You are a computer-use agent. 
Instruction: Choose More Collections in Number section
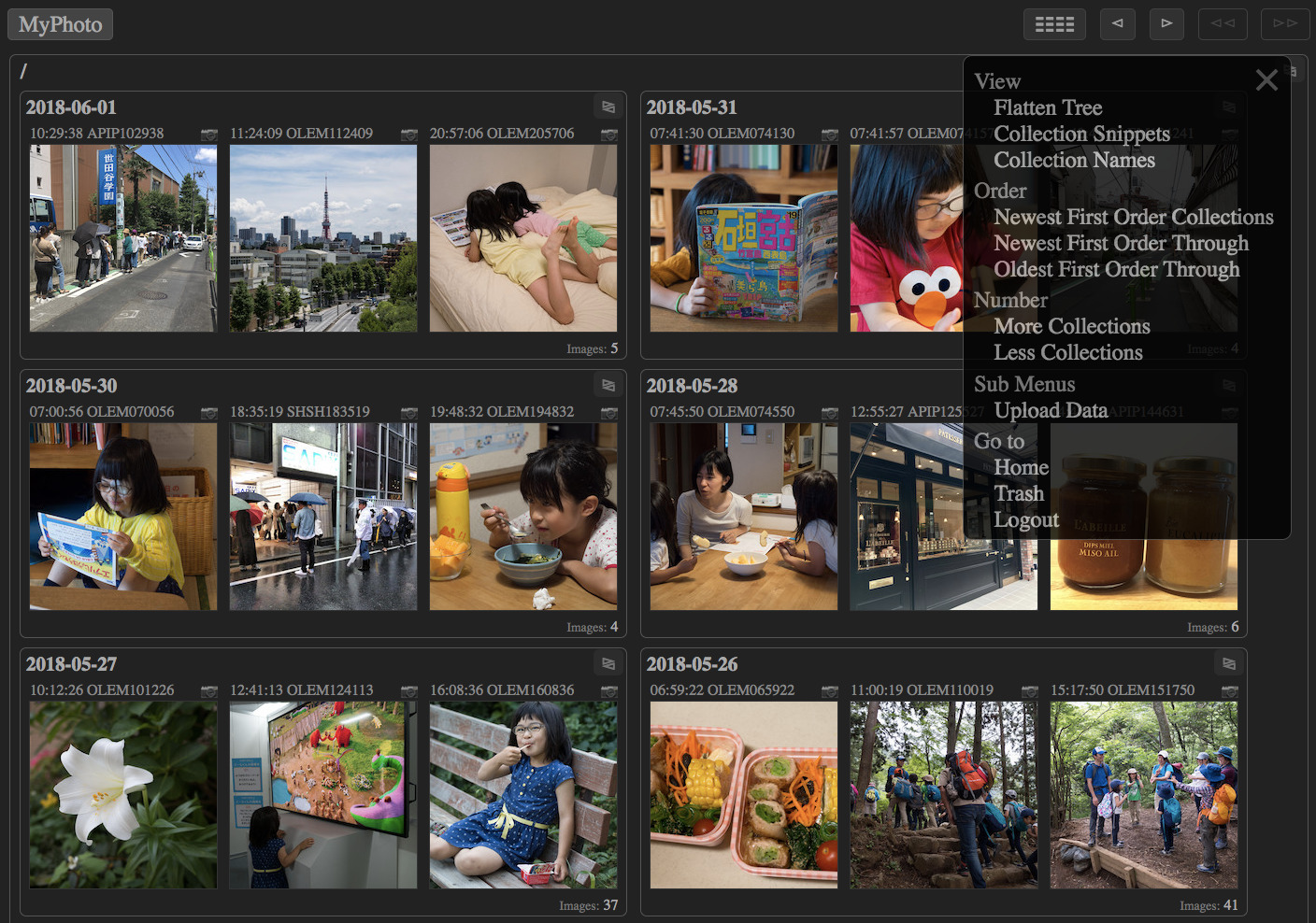pos(1071,326)
